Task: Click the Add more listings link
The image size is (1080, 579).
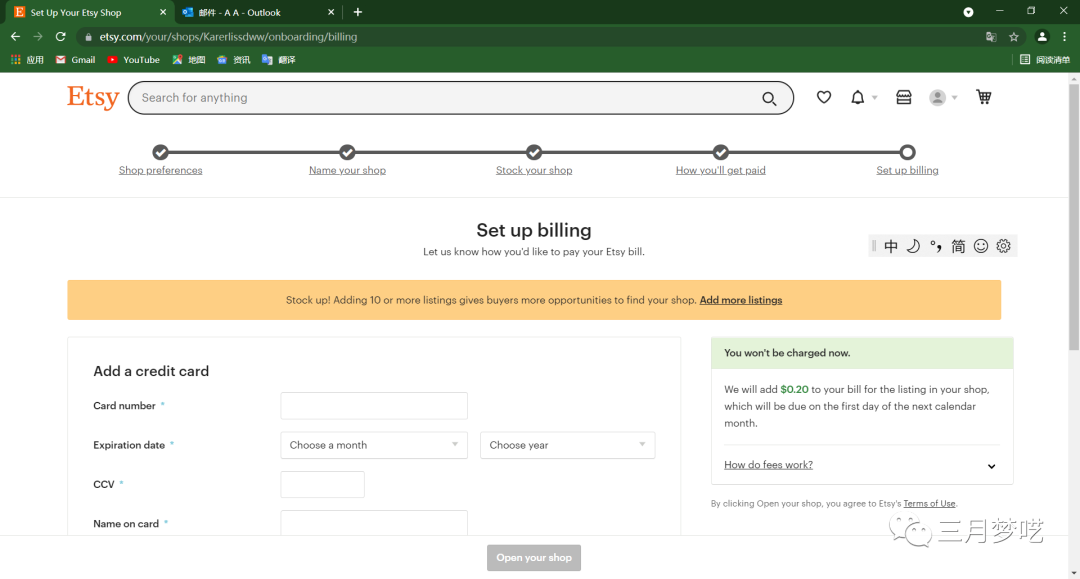Action: (741, 300)
